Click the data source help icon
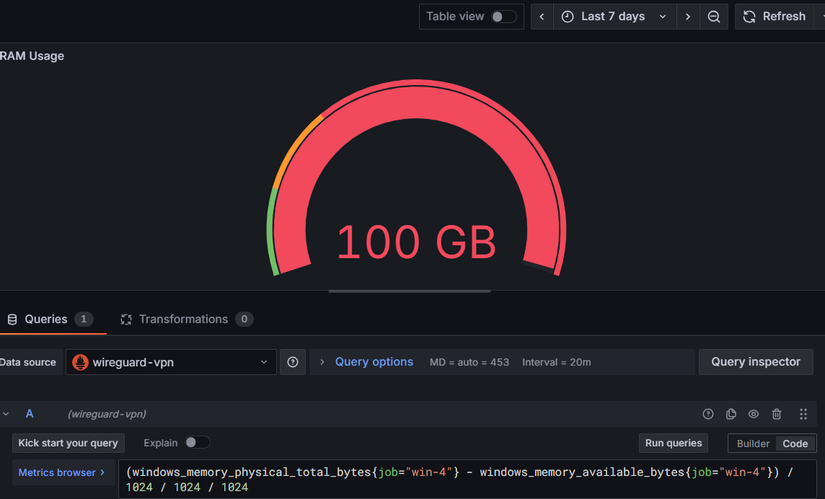 pos(292,362)
